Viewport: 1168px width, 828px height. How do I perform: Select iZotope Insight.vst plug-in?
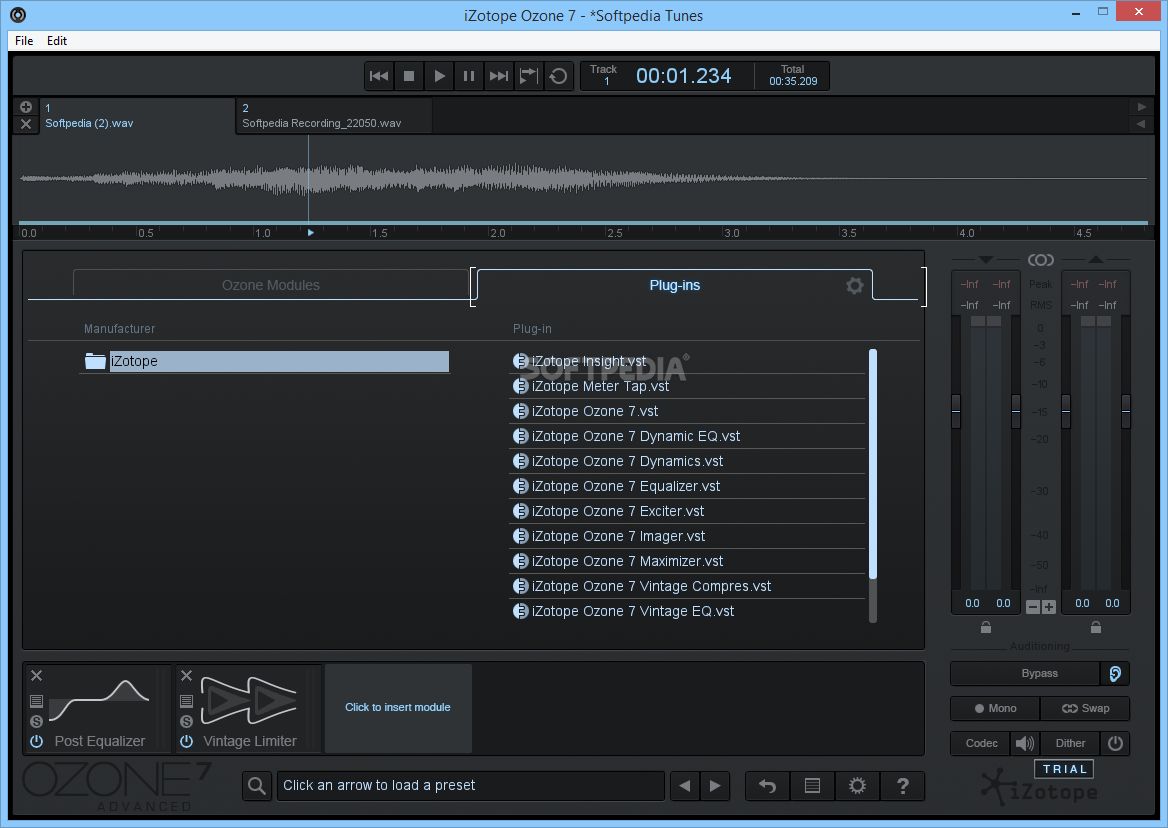[x=688, y=361]
